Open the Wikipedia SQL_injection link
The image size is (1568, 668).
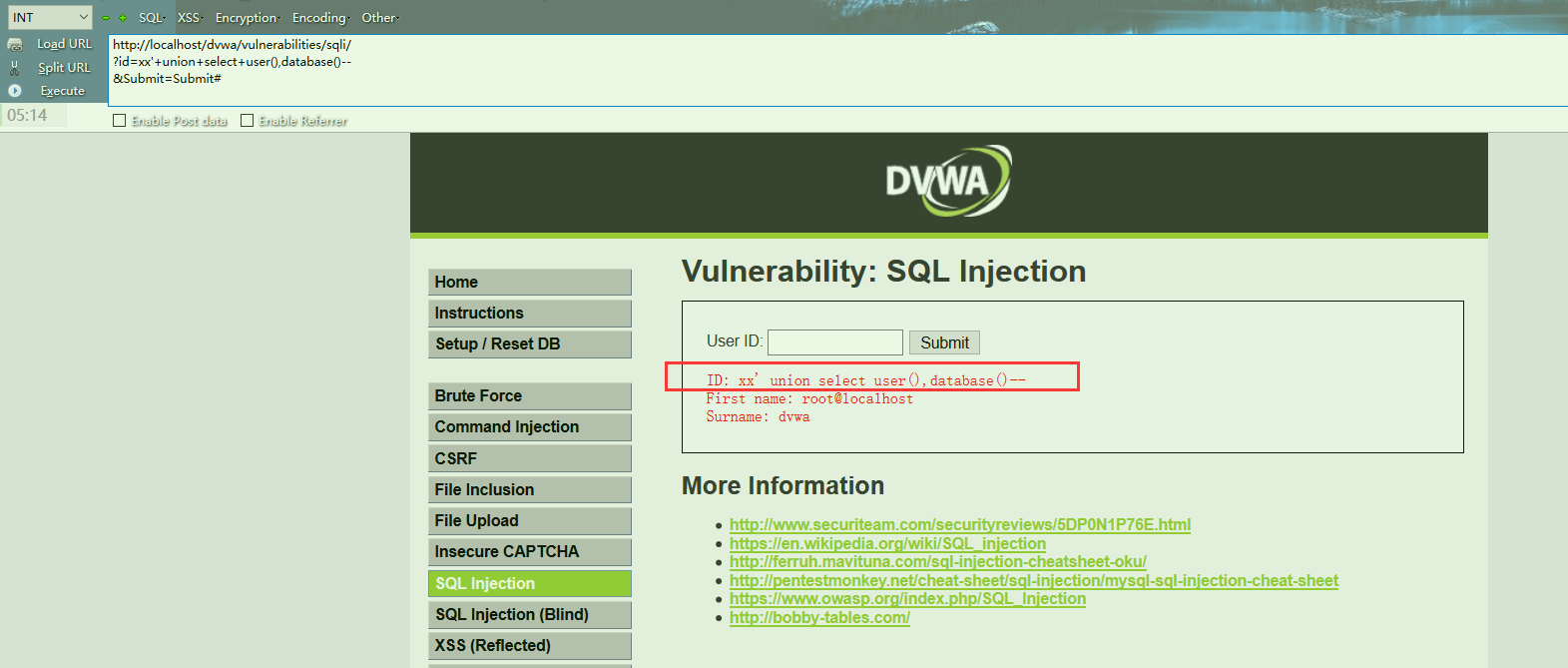887,543
